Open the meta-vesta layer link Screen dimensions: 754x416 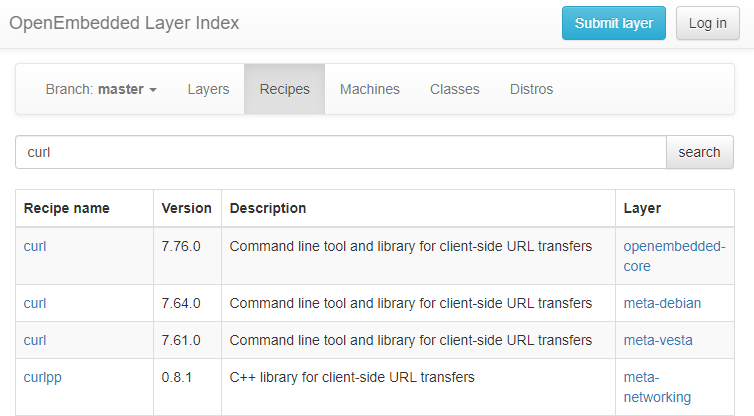point(658,340)
